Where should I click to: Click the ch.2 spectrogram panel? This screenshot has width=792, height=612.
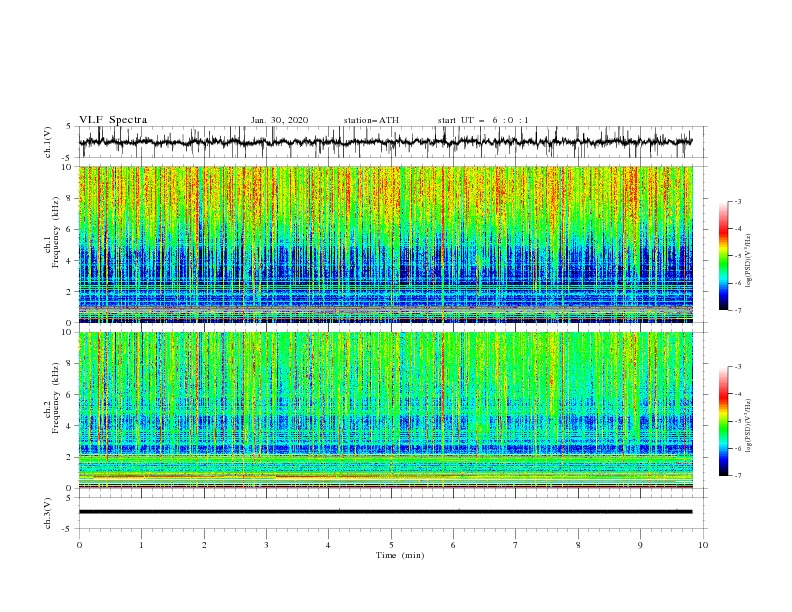[x=385, y=410]
